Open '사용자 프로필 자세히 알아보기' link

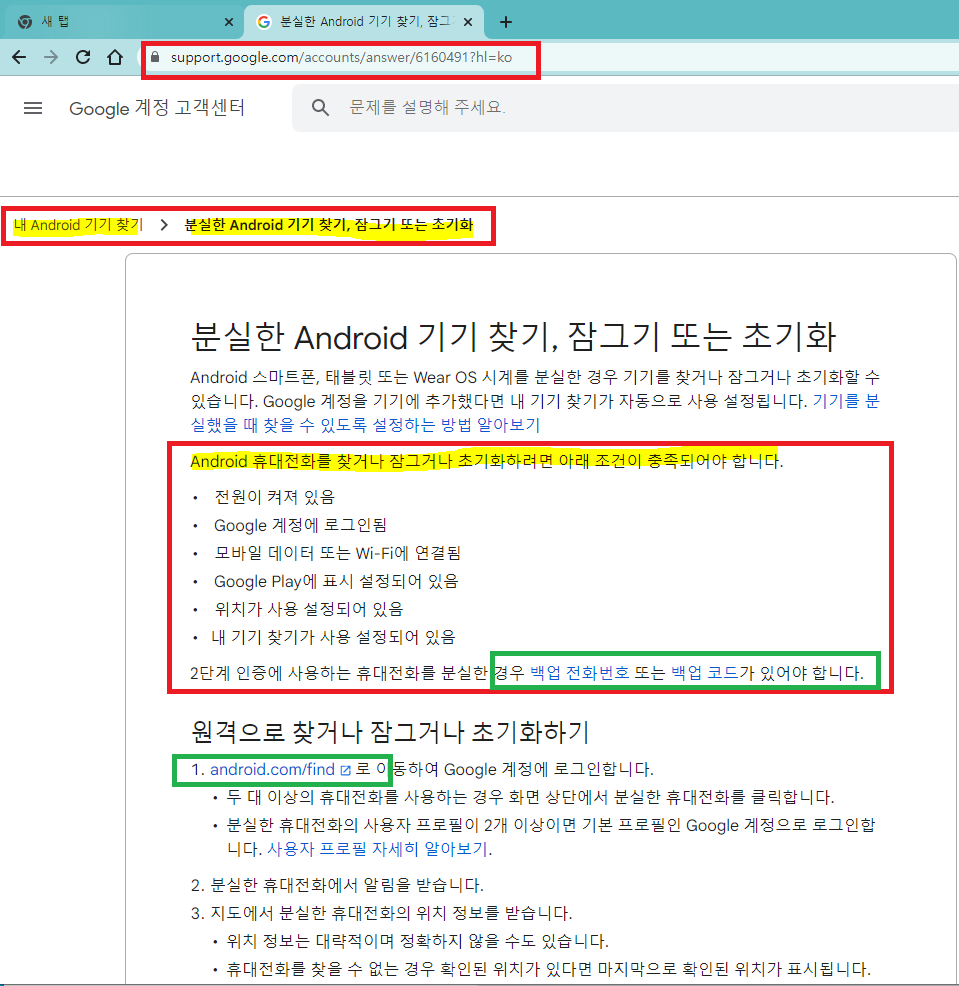click(x=377, y=849)
